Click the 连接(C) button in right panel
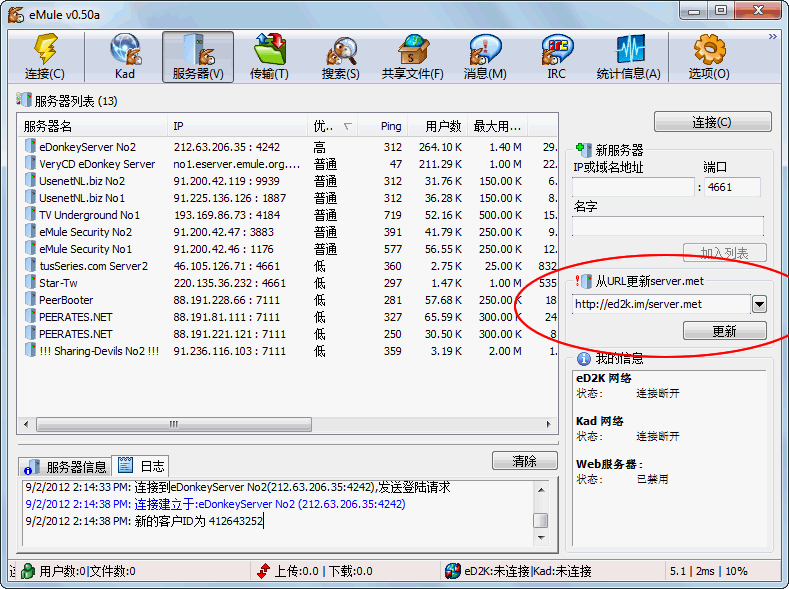This screenshot has width=789, height=589. [713, 122]
